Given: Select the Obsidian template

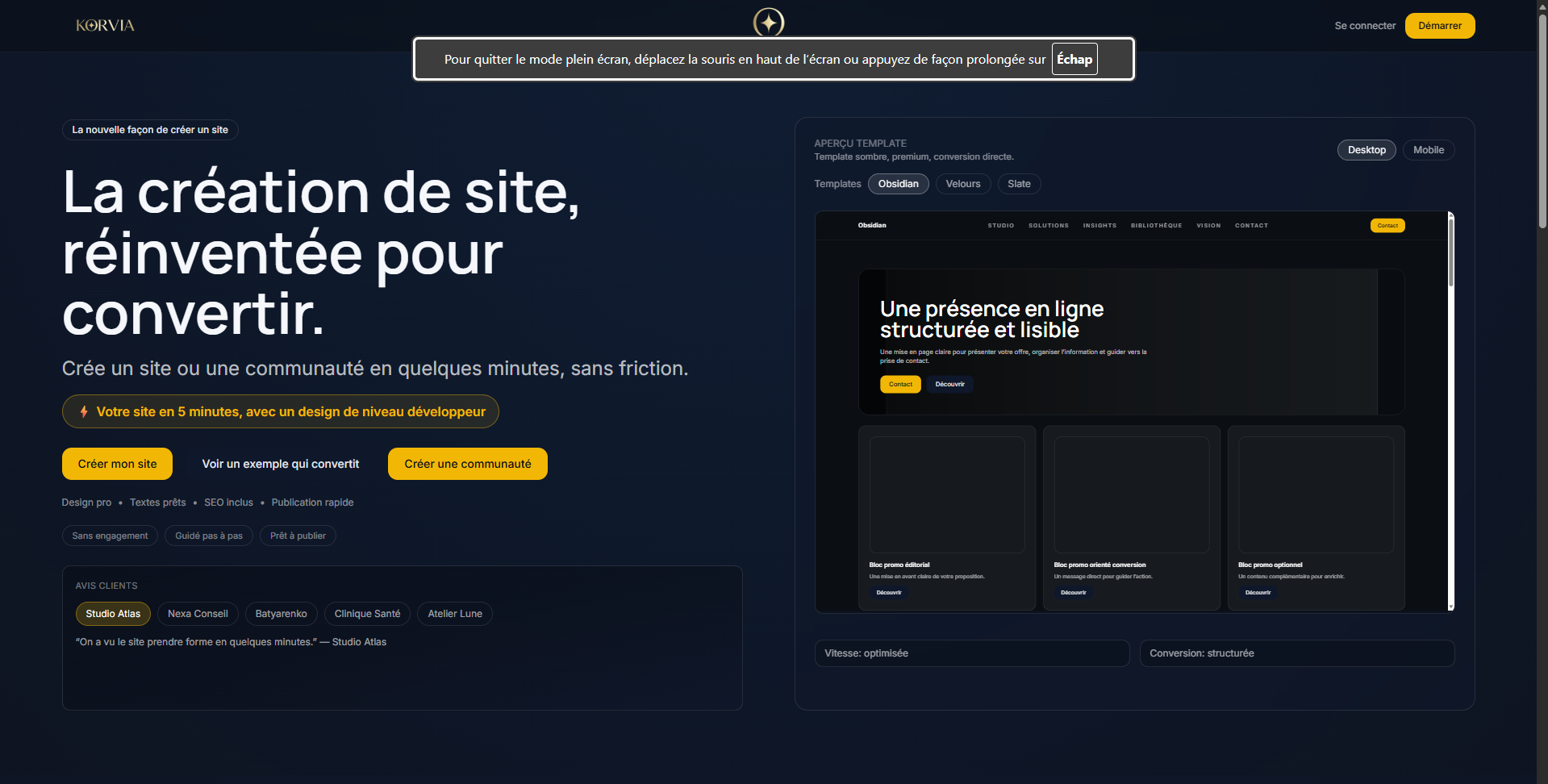Looking at the screenshot, I should pyautogui.click(x=898, y=184).
